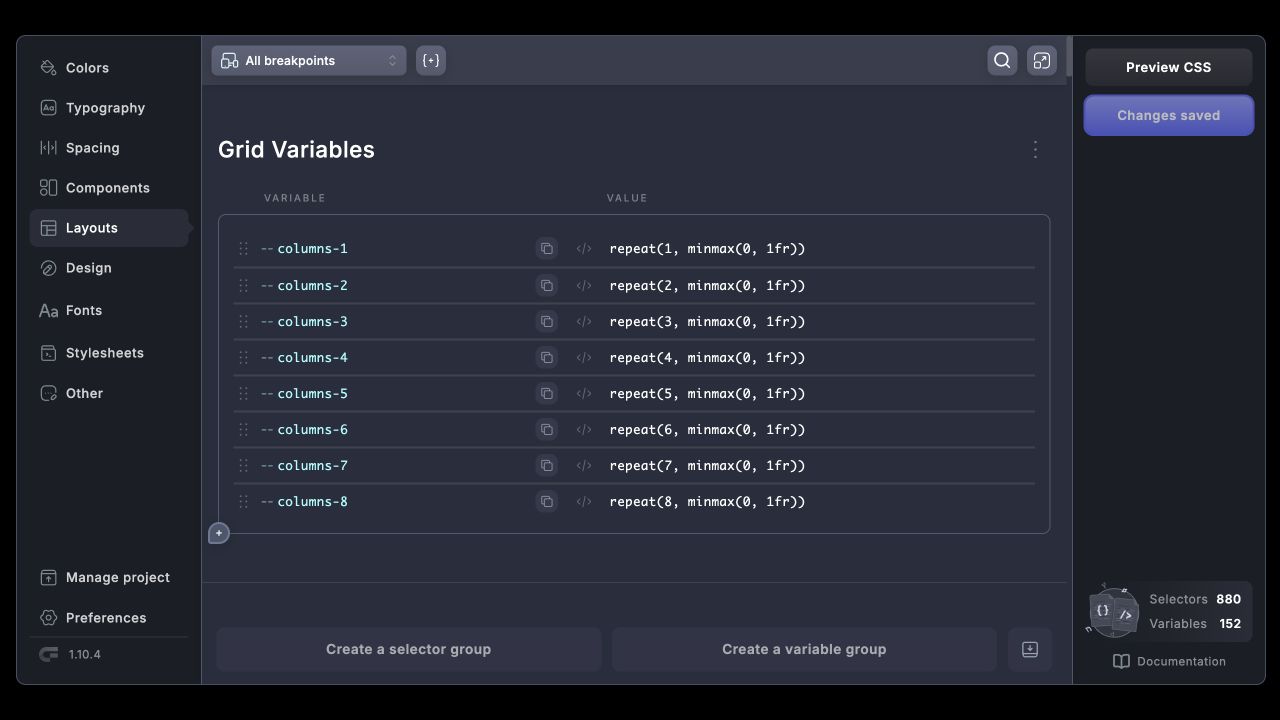1280x720 pixels.
Task: Open the Design section
Action: 109,268
